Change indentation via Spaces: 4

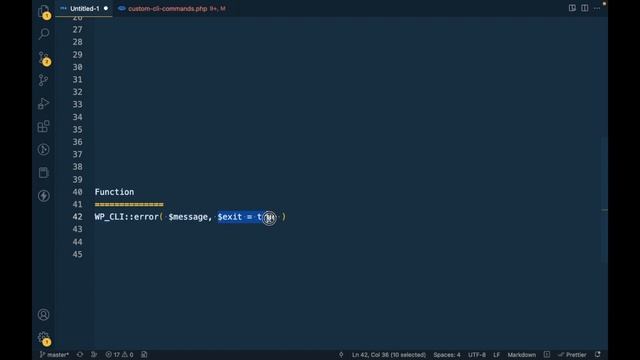[447, 355]
